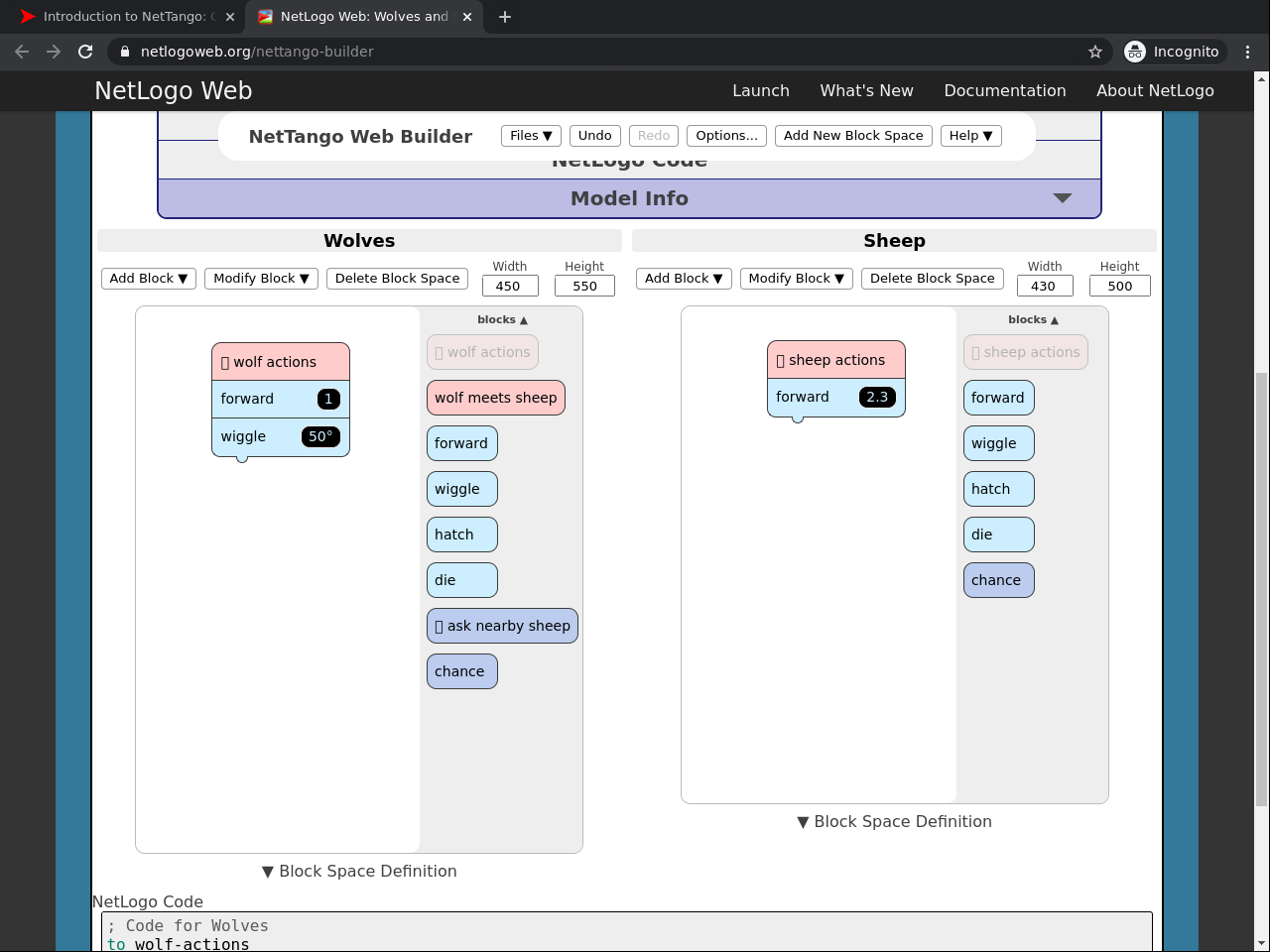Switch to the Introduction to NetTango tab
1270x952 pixels.
point(125,17)
